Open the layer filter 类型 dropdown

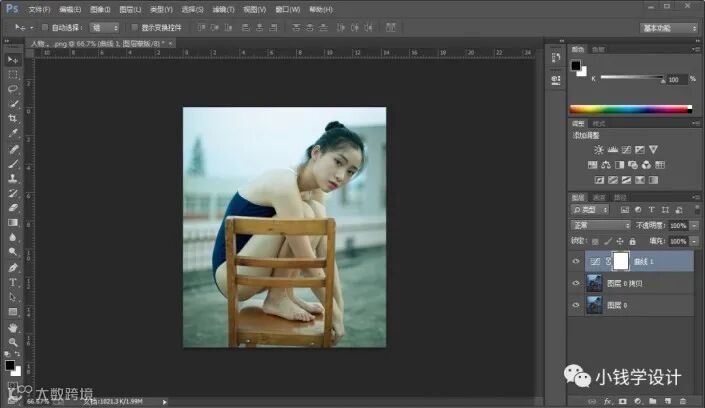tap(590, 210)
